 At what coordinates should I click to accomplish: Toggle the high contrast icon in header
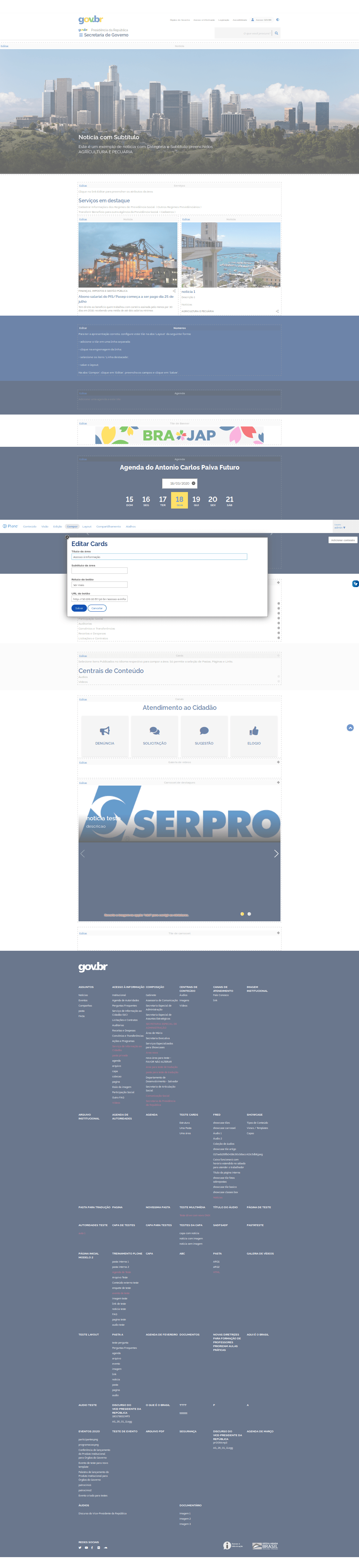click(277, 20)
